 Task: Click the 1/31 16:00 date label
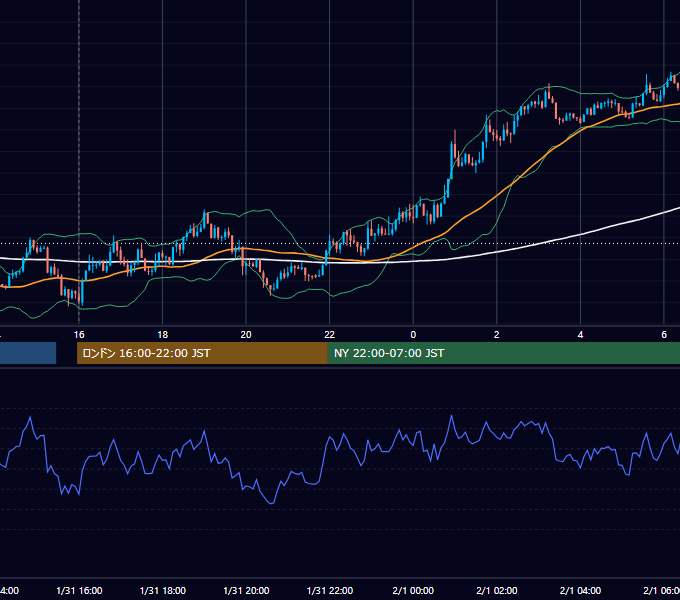pyautogui.click(x=79, y=590)
